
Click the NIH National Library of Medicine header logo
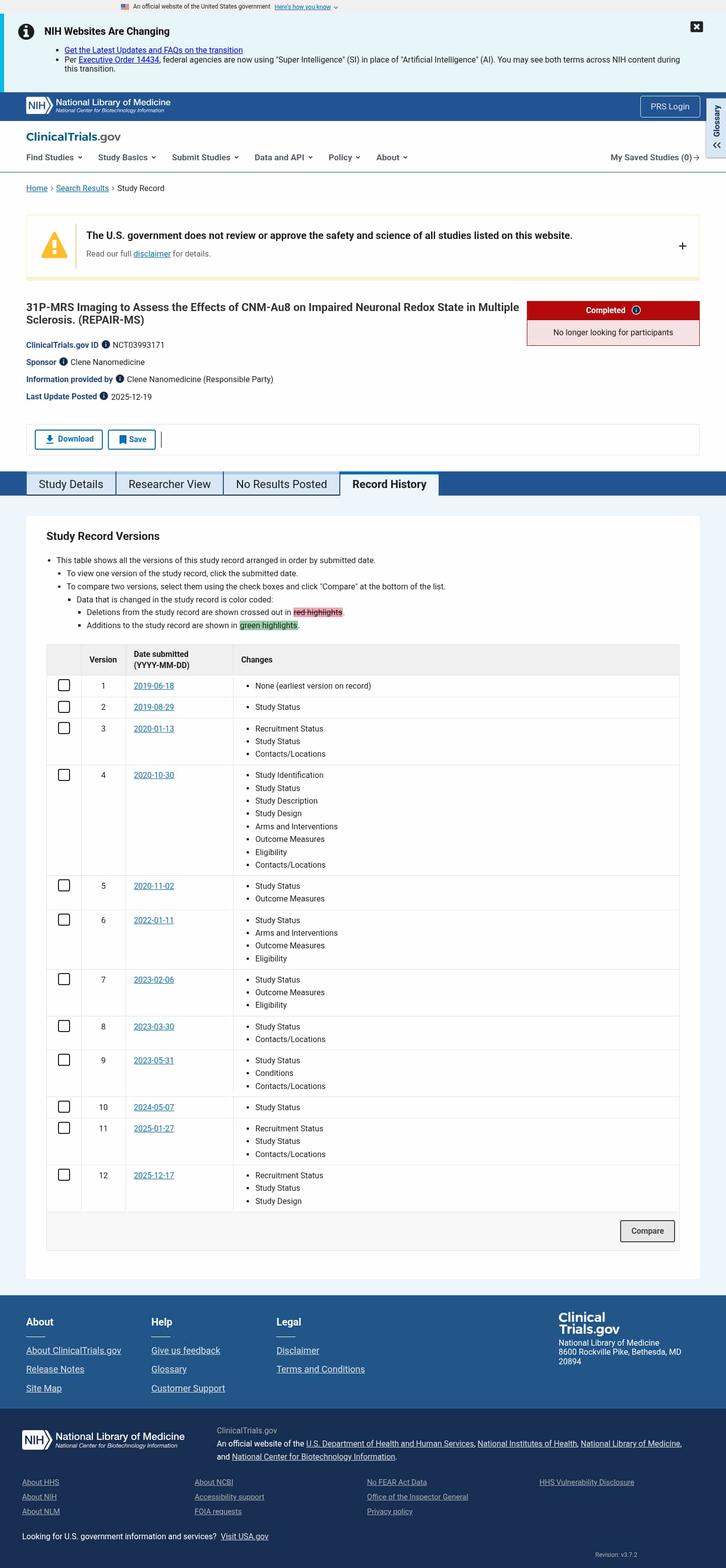99,105
